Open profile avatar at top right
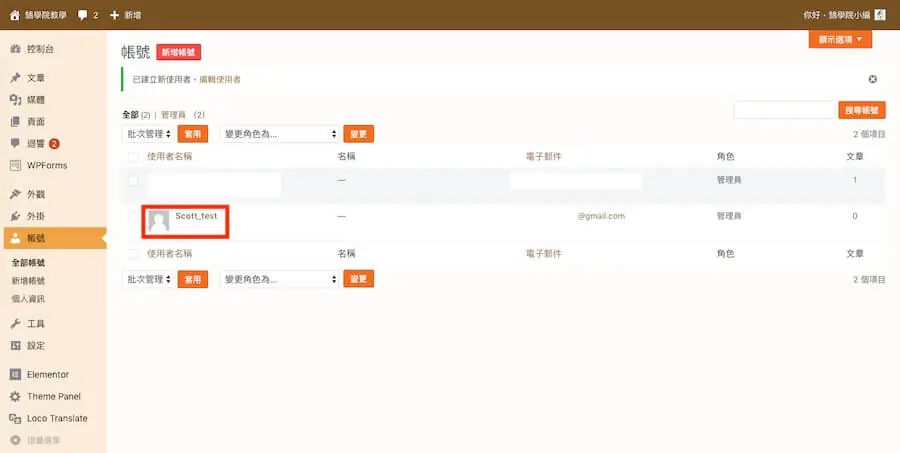The height and width of the screenshot is (453, 900). click(x=880, y=15)
